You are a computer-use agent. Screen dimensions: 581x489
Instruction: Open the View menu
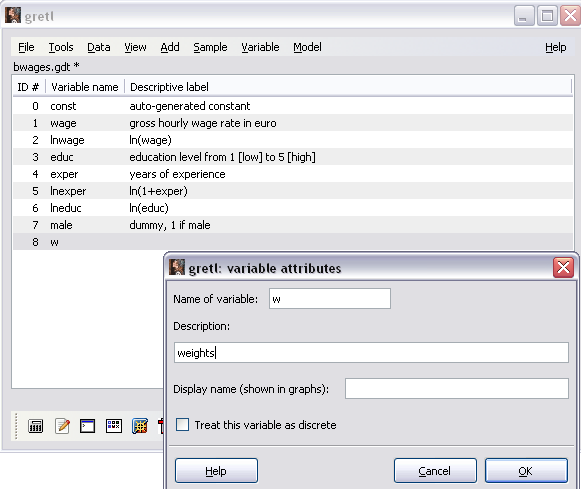pyautogui.click(x=135, y=47)
